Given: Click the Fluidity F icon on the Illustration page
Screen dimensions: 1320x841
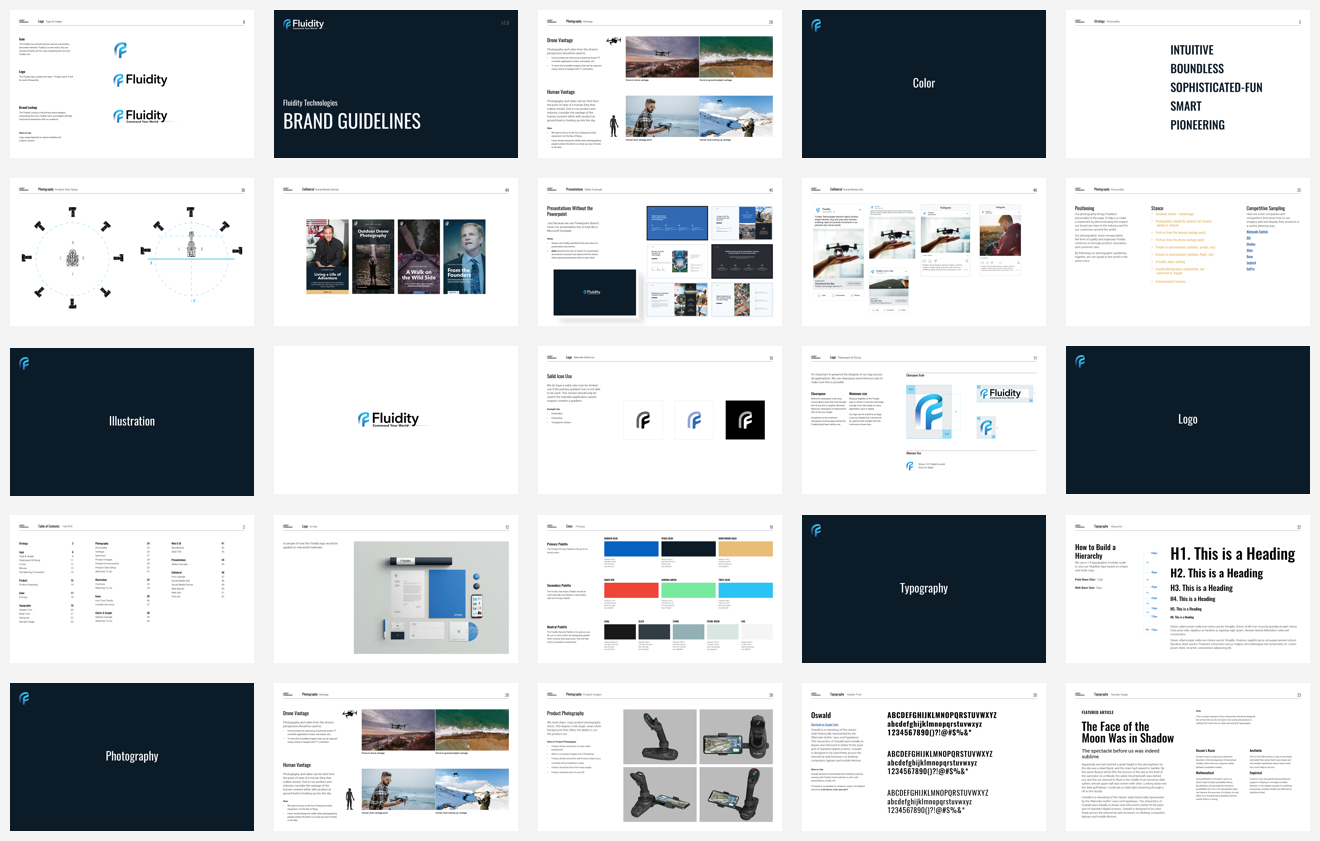Looking at the screenshot, I should (24, 362).
